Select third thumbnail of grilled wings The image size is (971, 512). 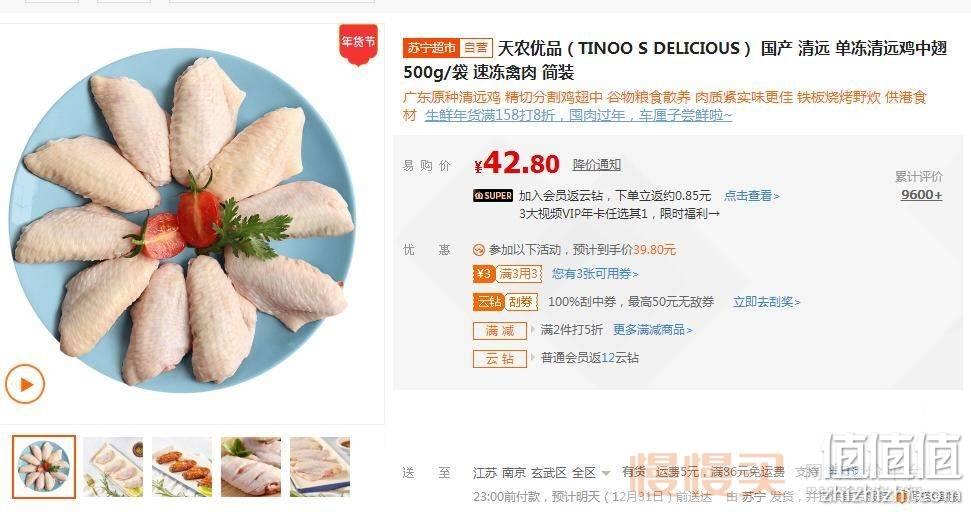182,467
